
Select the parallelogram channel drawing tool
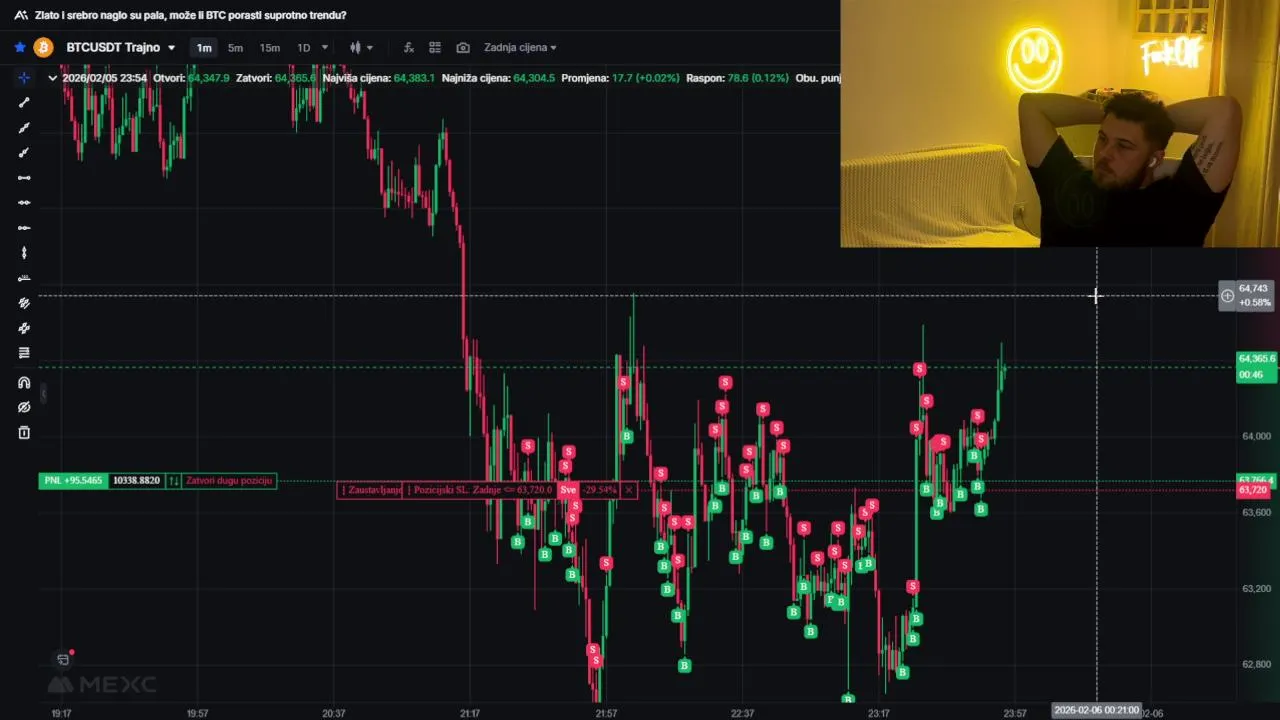pyautogui.click(x=24, y=328)
